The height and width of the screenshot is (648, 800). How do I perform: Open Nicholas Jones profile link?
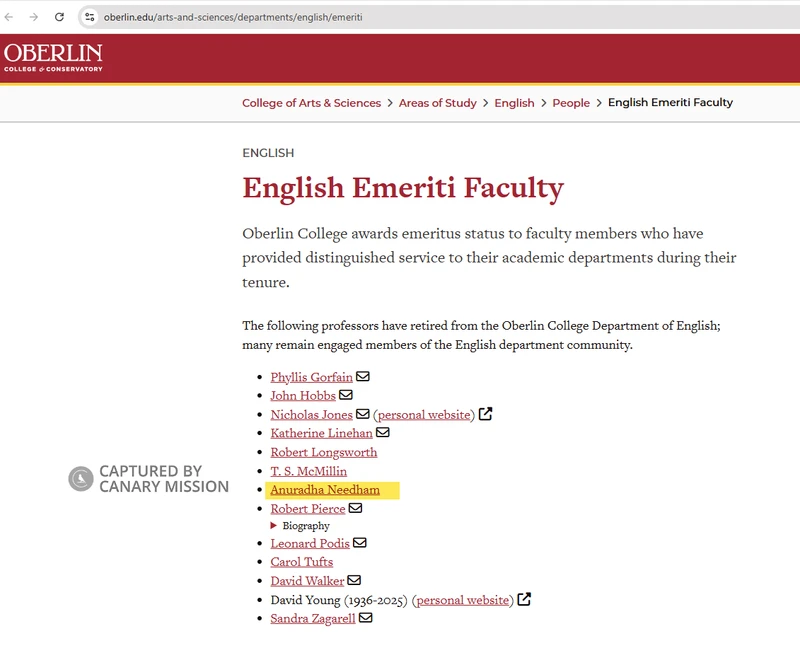[x=311, y=414]
